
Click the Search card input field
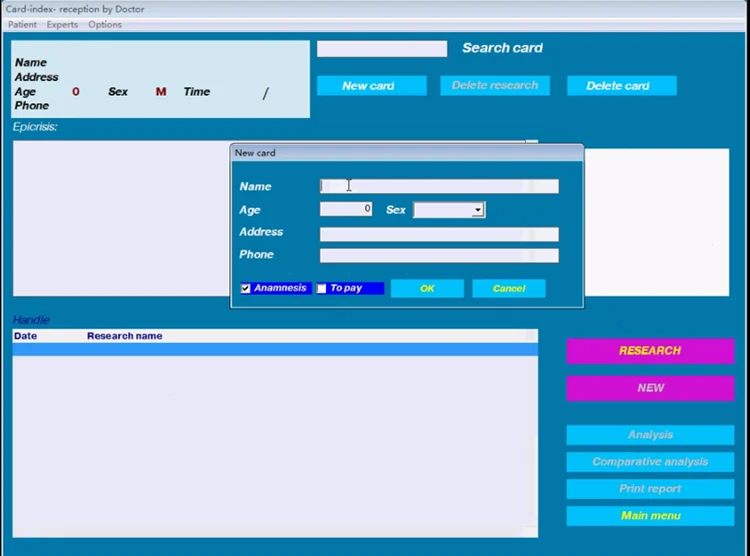(x=382, y=48)
